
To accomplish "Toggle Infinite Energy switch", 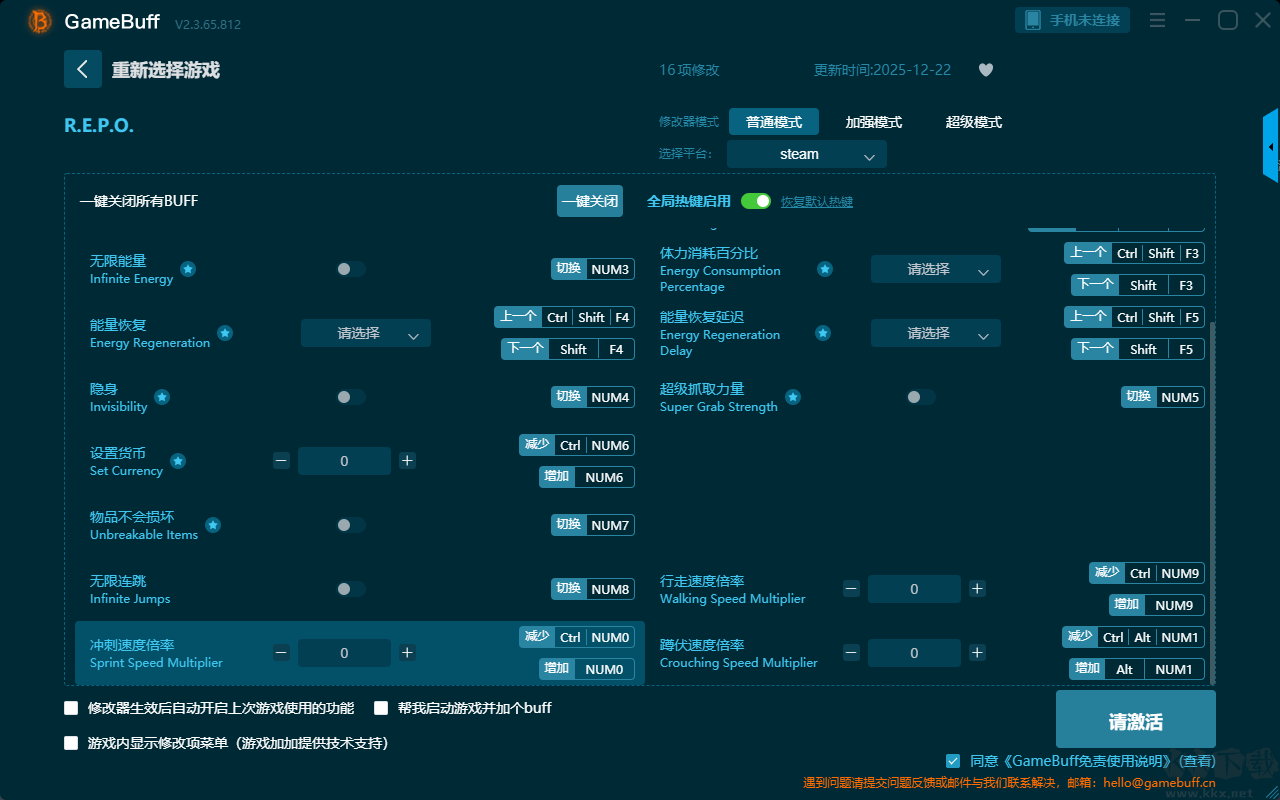I will [351, 269].
